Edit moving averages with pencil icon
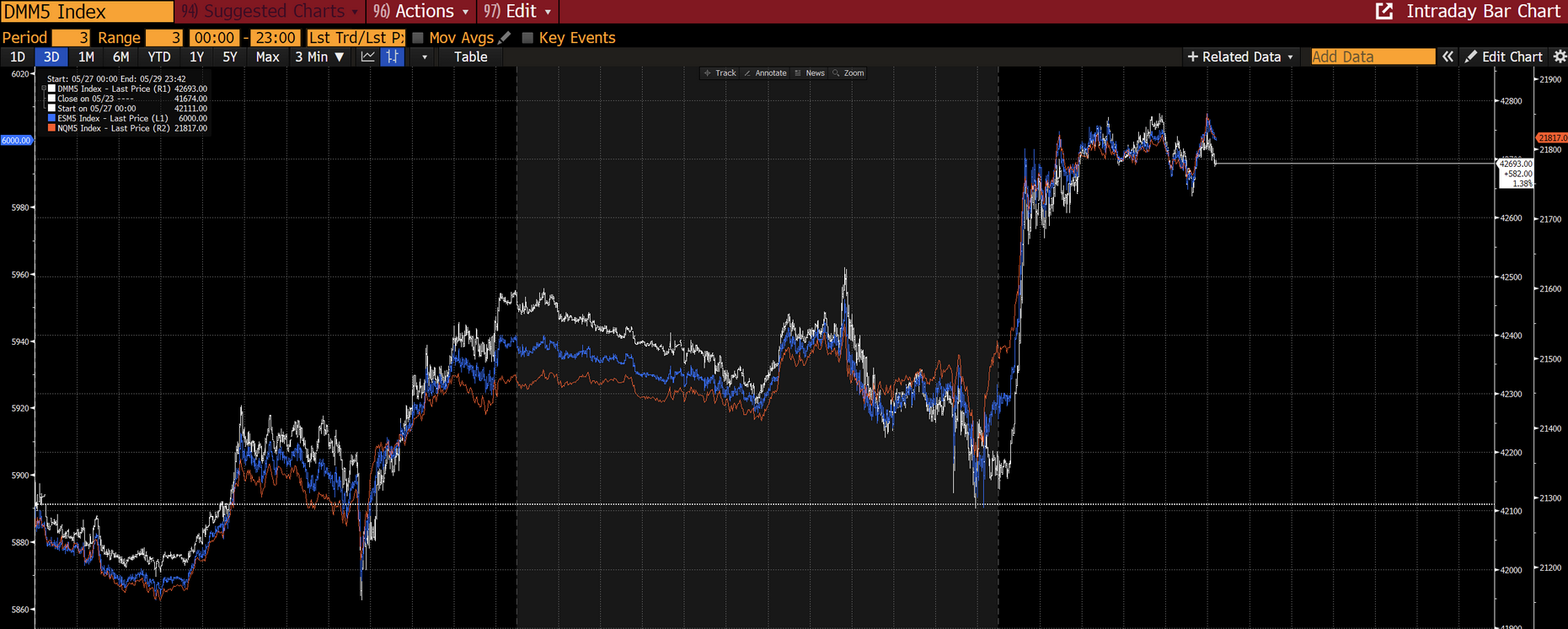 click(505, 38)
